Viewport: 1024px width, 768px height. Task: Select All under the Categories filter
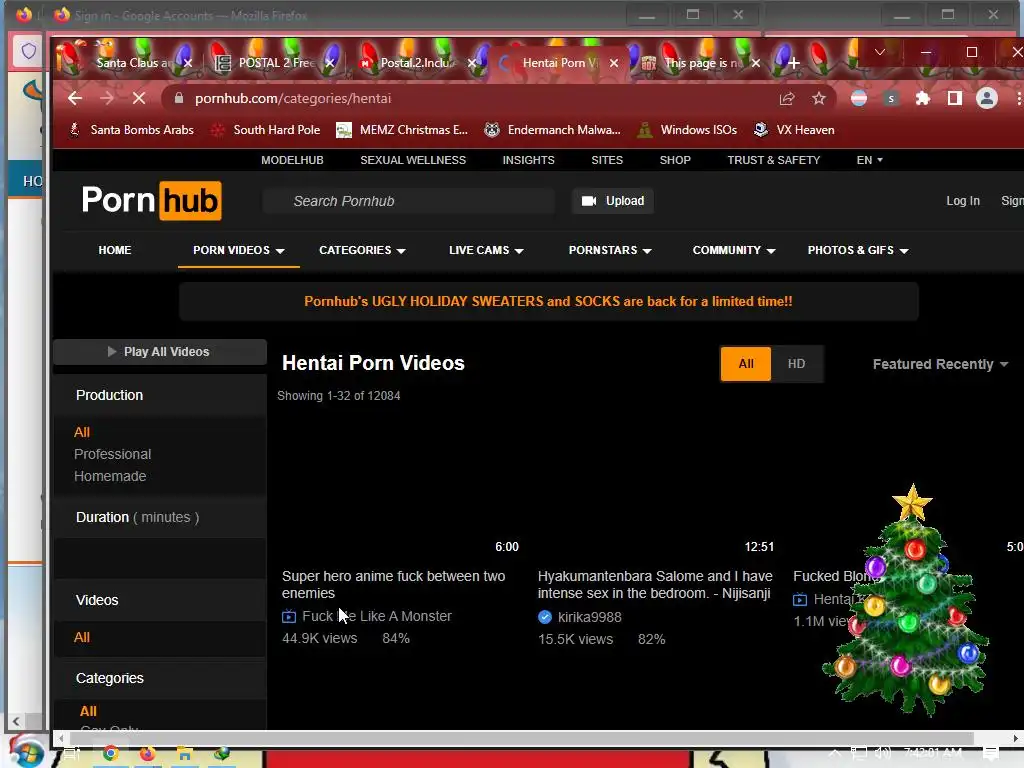coord(88,711)
